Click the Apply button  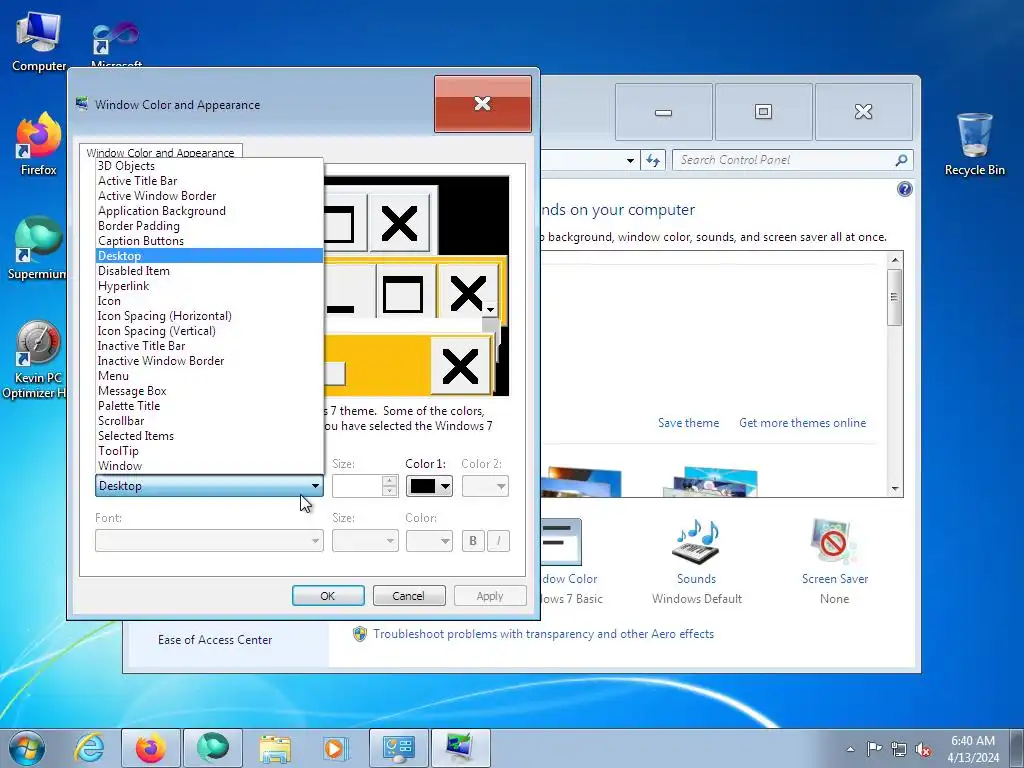point(490,596)
